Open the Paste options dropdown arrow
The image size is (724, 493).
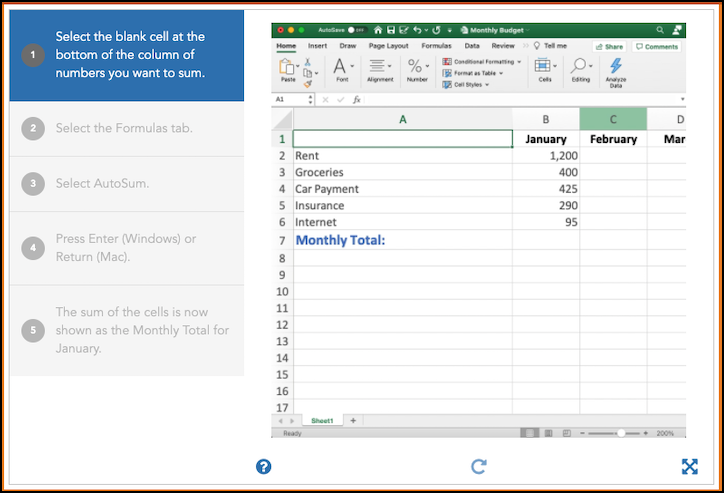point(297,66)
